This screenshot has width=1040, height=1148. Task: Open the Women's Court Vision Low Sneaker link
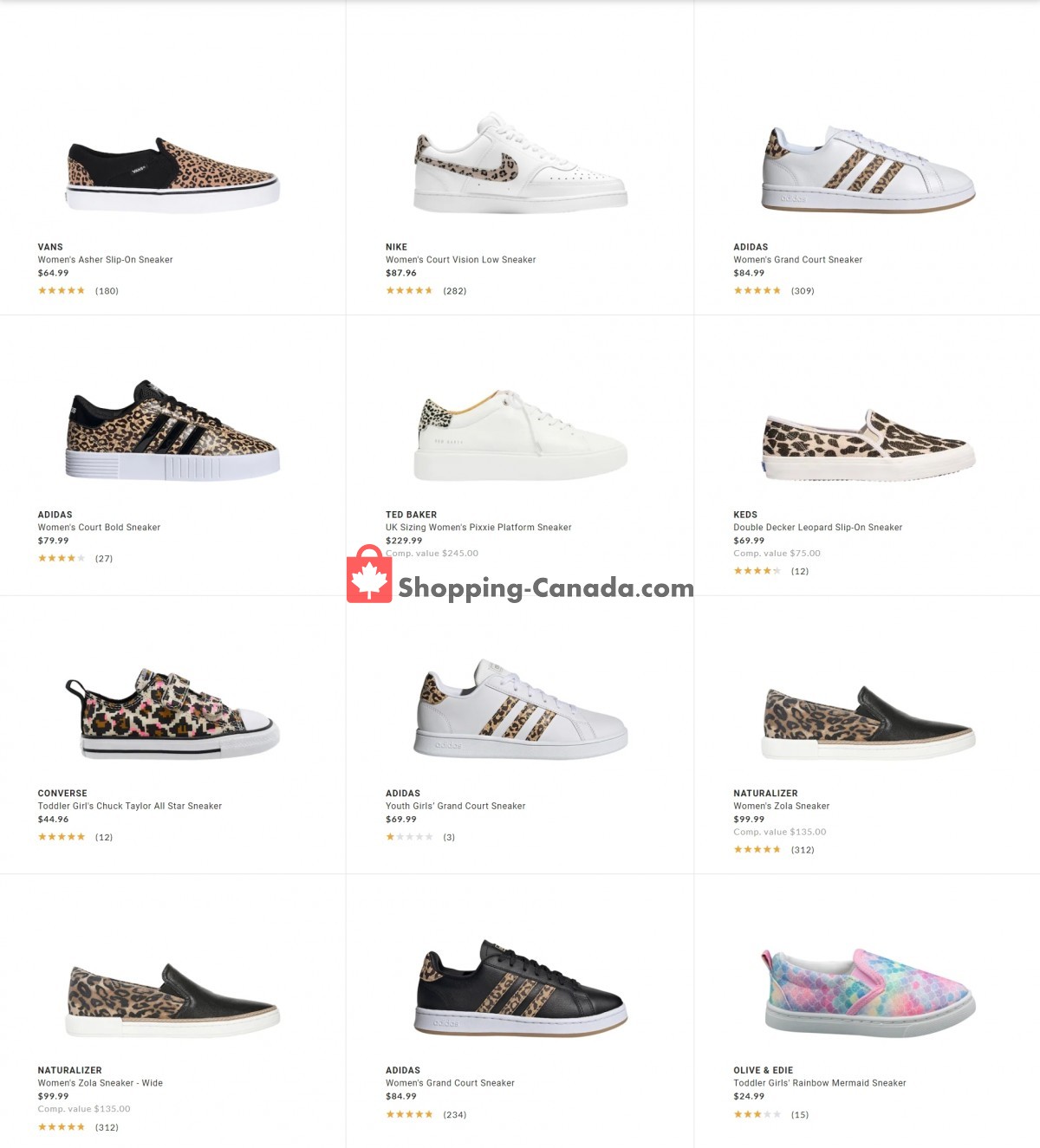click(460, 260)
